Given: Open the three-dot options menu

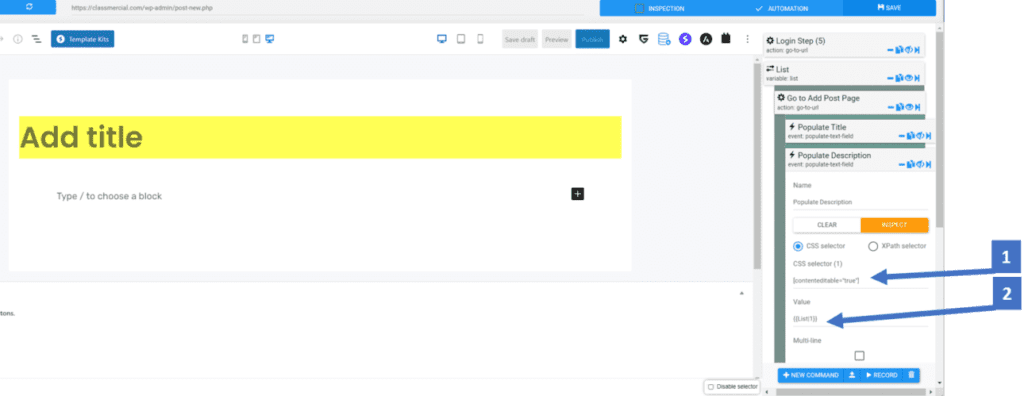Looking at the screenshot, I should coord(747,39).
